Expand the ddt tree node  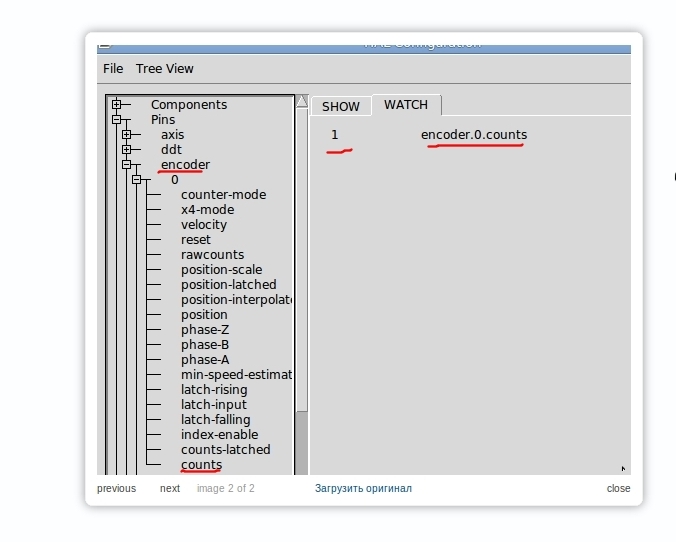pyautogui.click(x=126, y=150)
